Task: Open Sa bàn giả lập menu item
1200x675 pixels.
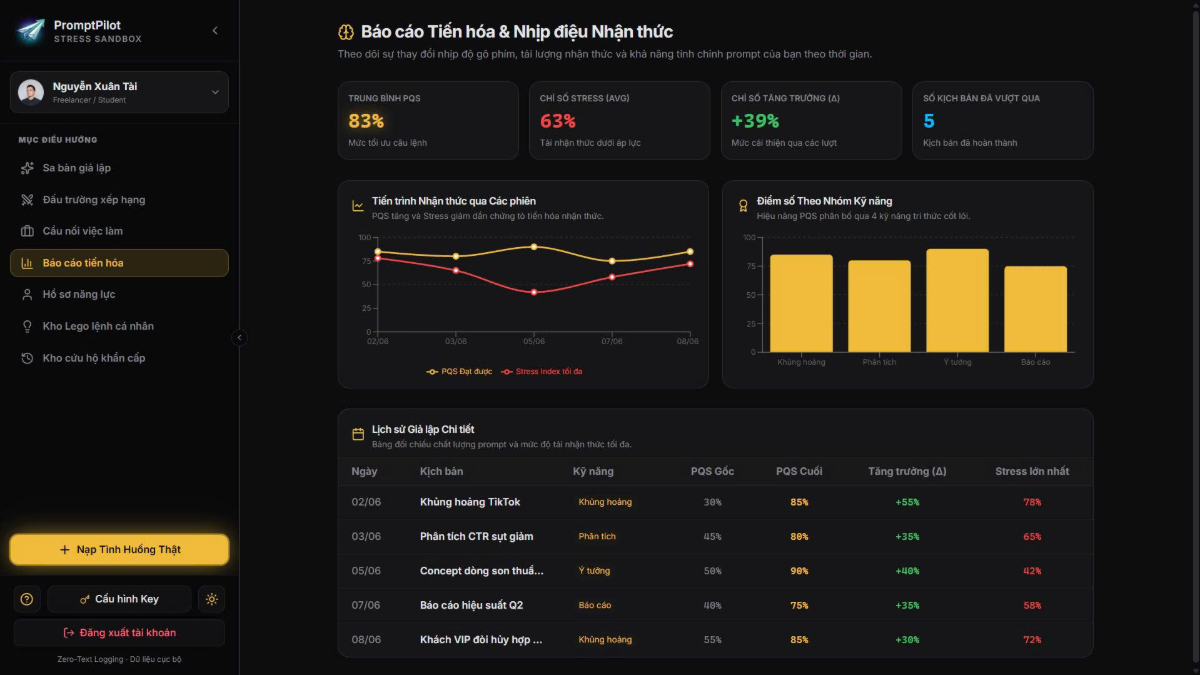Action: click(x=119, y=168)
